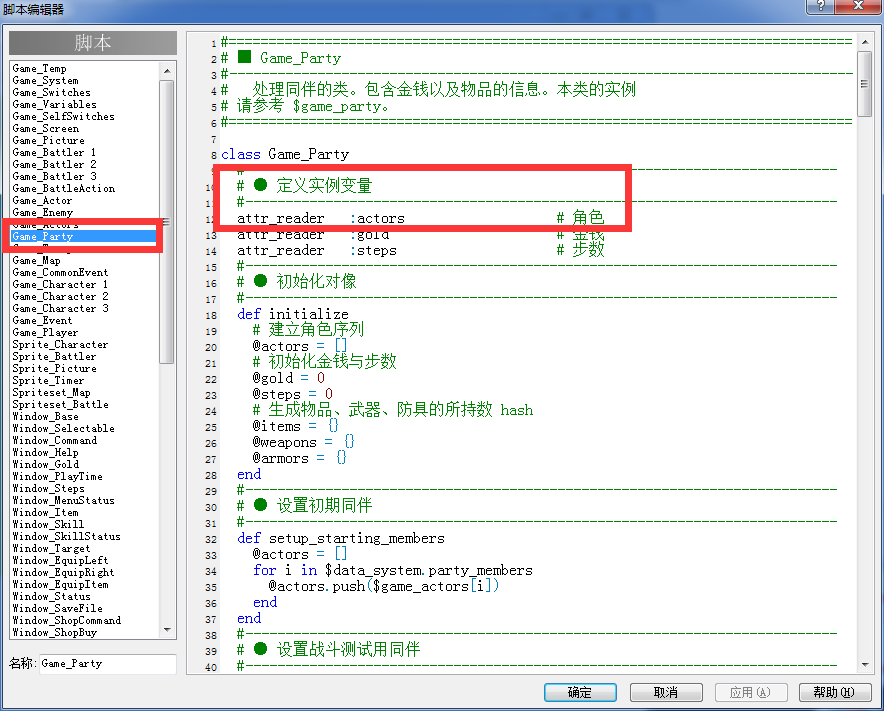Click the 取消 cancel button
This screenshot has height=711, width=884.
[x=666, y=692]
